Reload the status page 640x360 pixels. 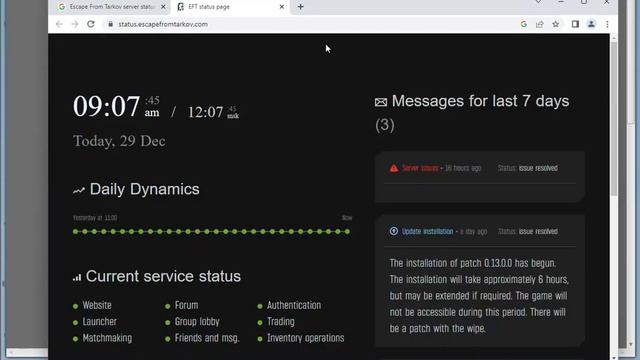[91, 24]
